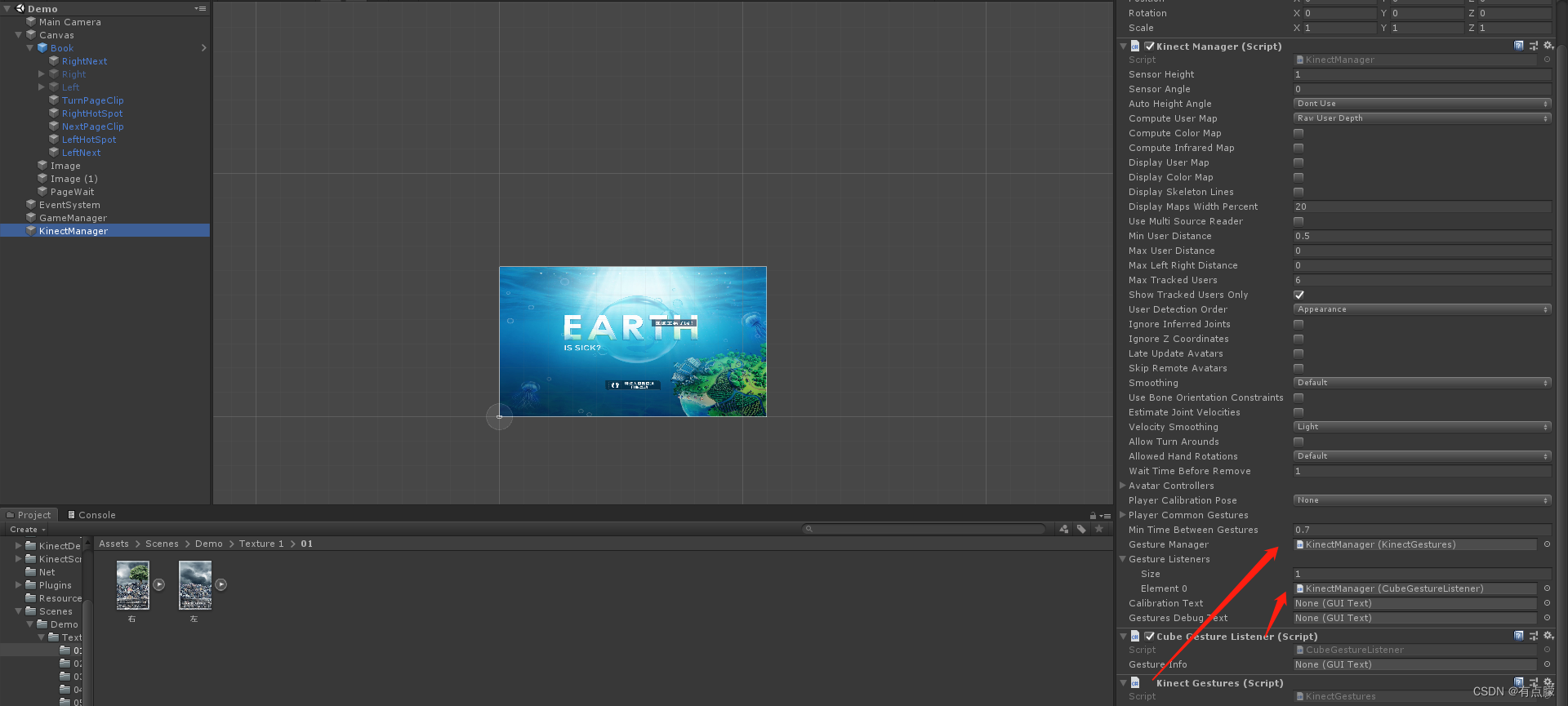Pick object for Calibration Text field
This screenshot has height=706, width=1568.
click(1547, 603)
